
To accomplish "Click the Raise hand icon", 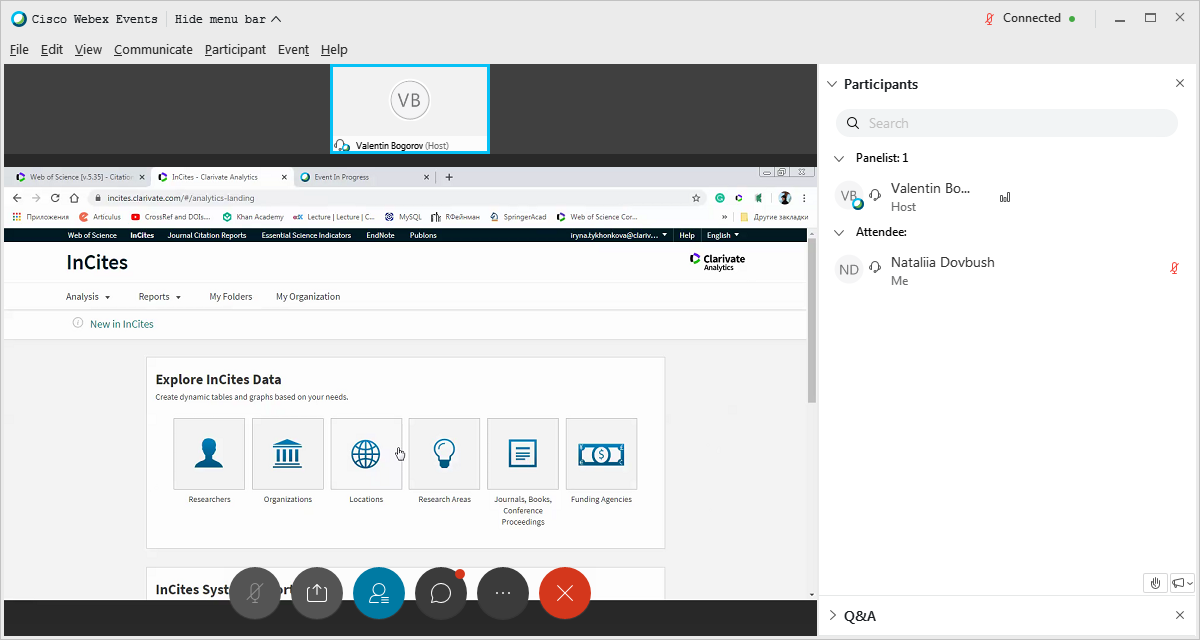I will click(x=1155, y=583).
